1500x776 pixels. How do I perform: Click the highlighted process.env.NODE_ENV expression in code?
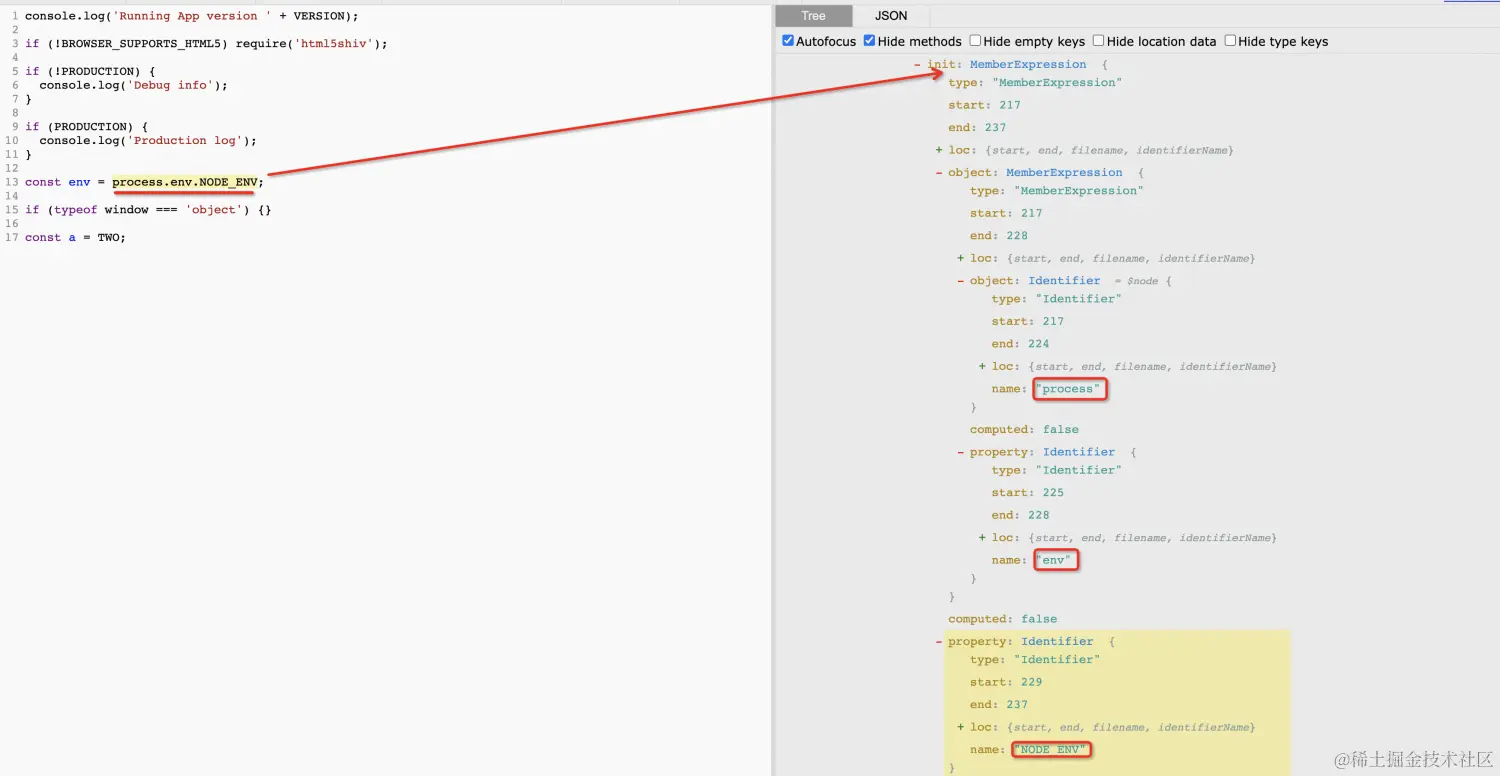click(185, 182)
